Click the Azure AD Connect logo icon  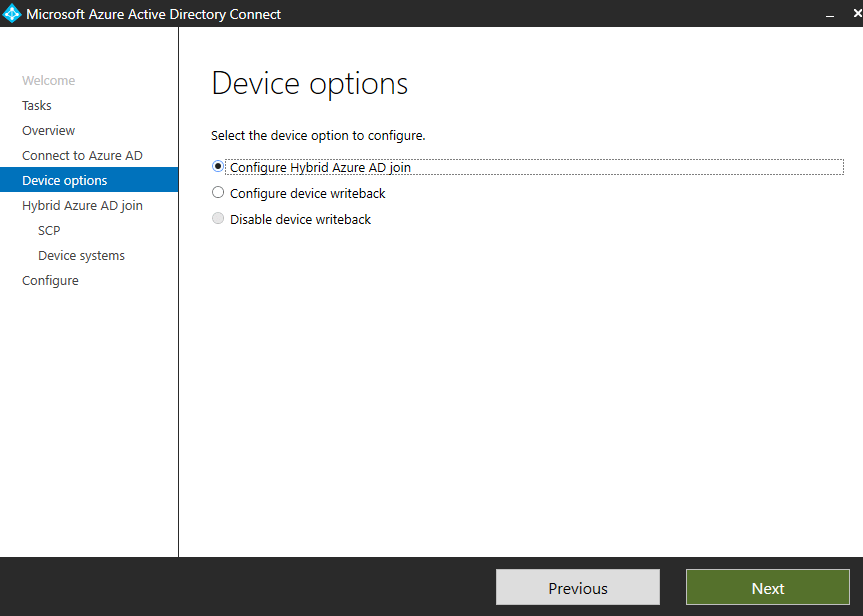(12, 14)
